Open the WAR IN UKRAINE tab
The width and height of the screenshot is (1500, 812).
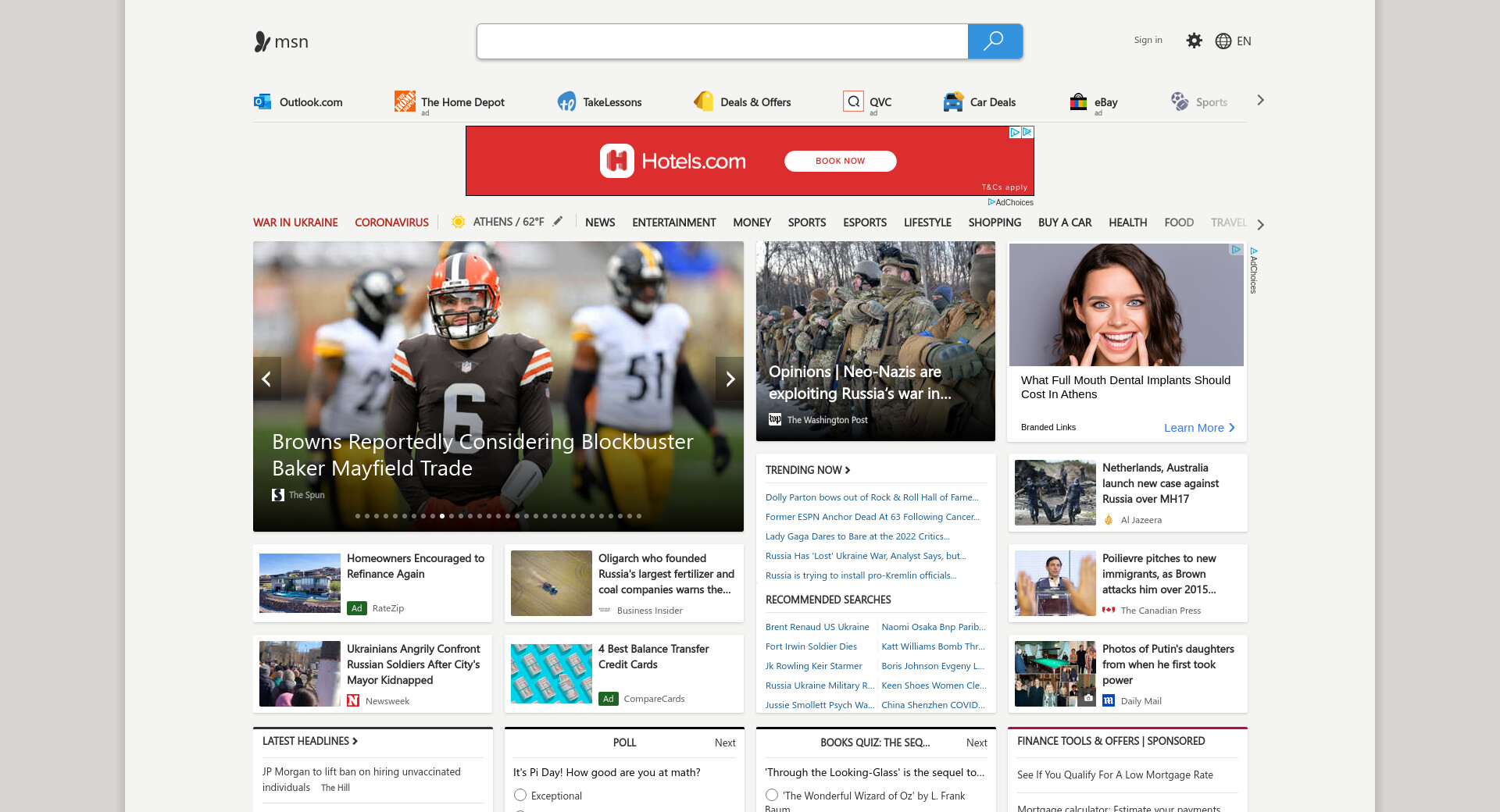point(295,223)
